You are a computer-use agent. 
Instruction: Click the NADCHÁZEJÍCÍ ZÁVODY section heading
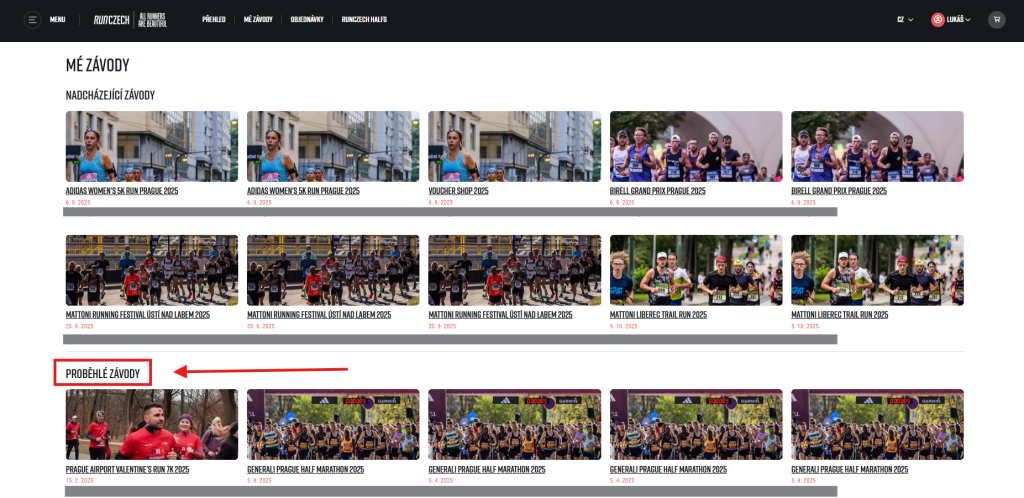(110, 95)
